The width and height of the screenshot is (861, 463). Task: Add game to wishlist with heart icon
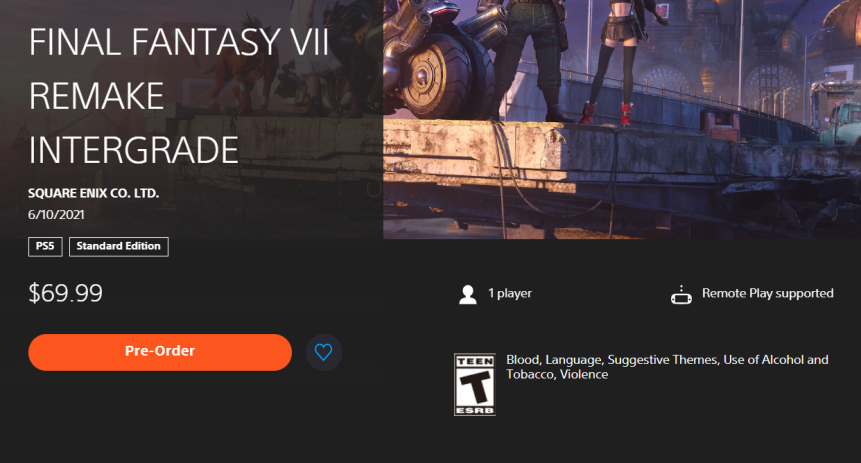[323, 352]
